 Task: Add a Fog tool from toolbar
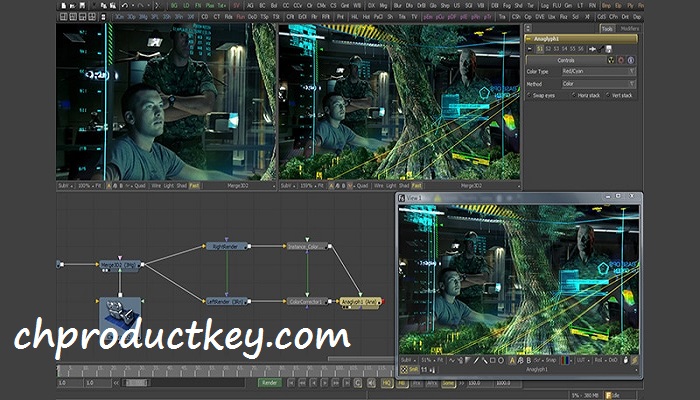pos(507,6)
